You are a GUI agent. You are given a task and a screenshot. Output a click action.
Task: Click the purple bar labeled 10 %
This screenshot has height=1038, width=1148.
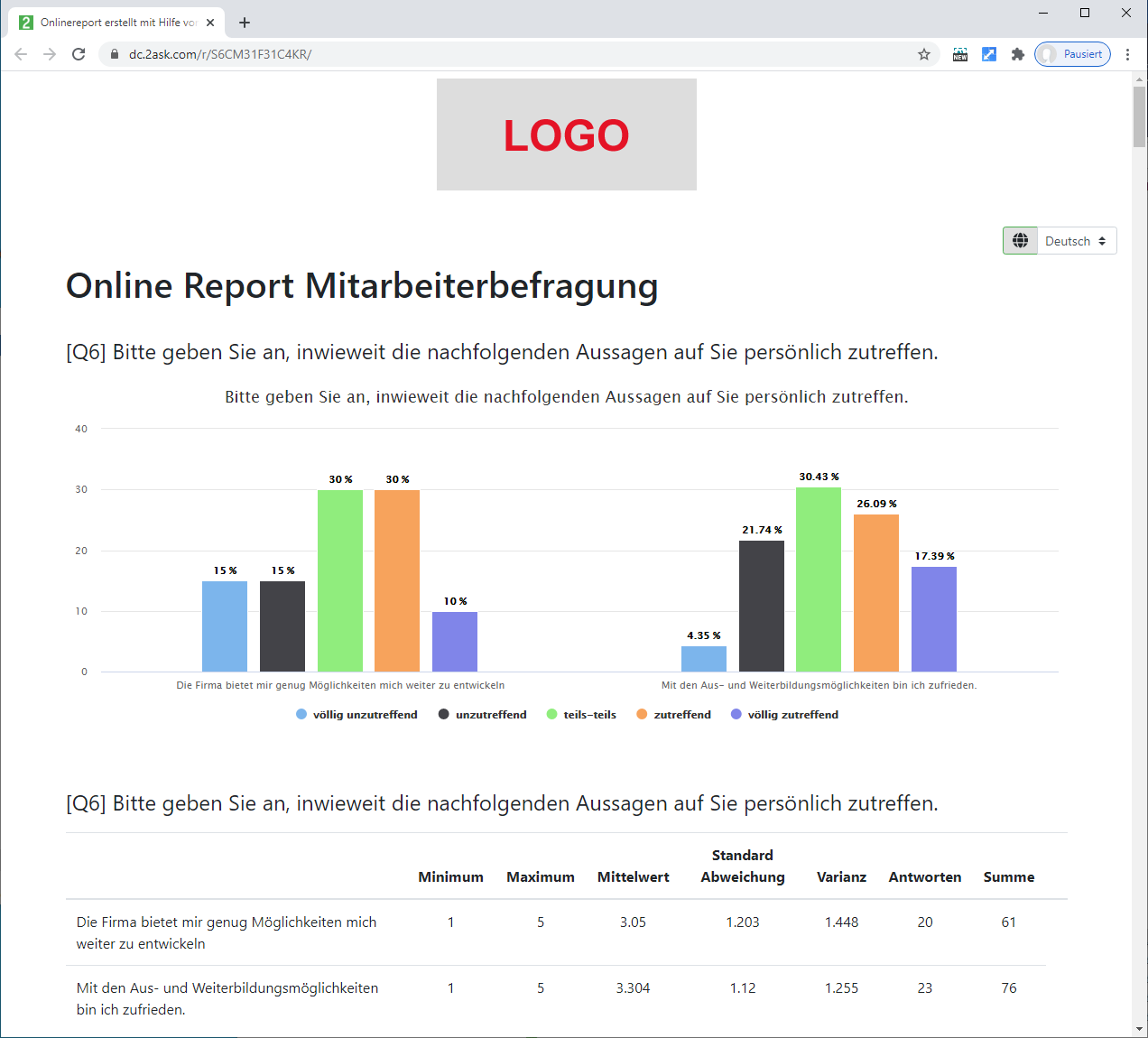(455, 642)
